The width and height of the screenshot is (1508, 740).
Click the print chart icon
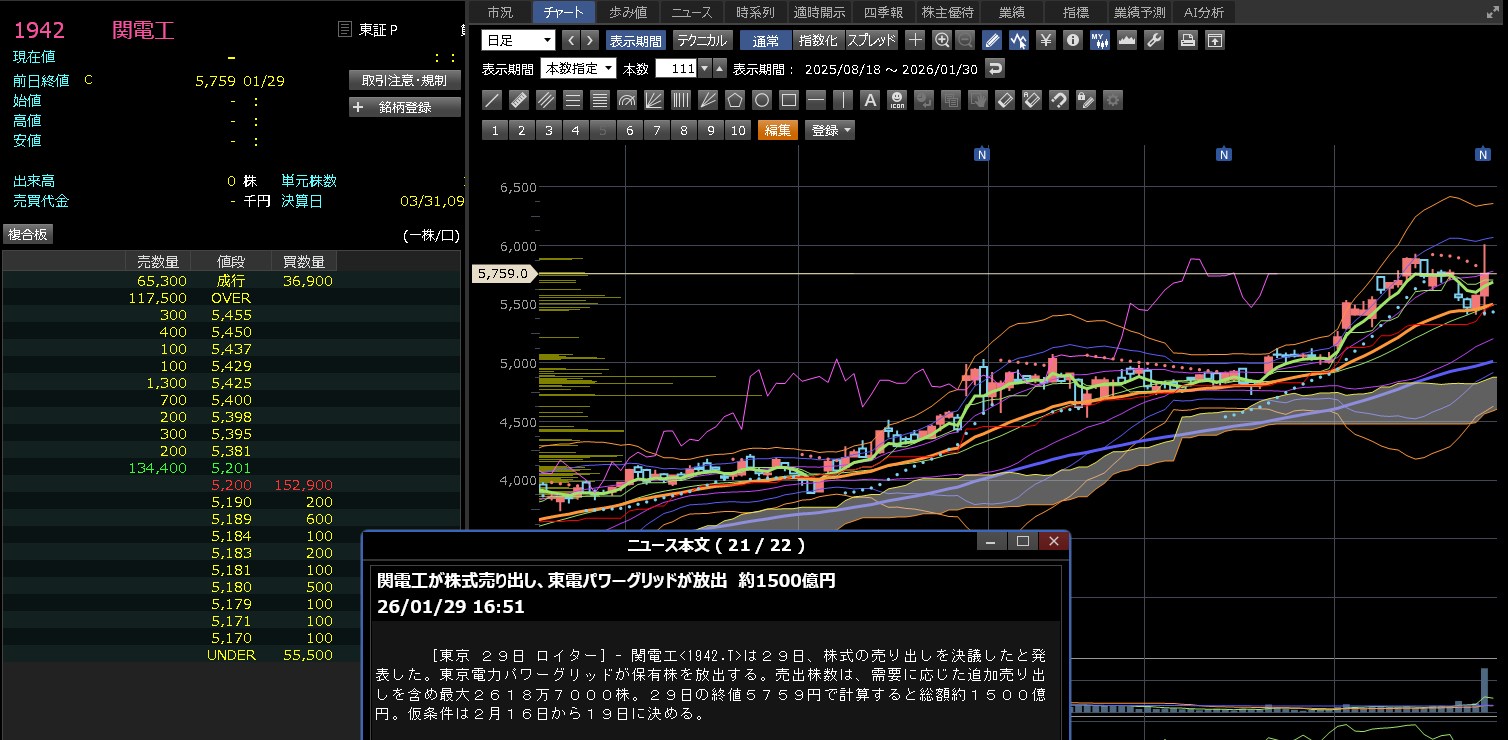click(x=1187, y=41)
